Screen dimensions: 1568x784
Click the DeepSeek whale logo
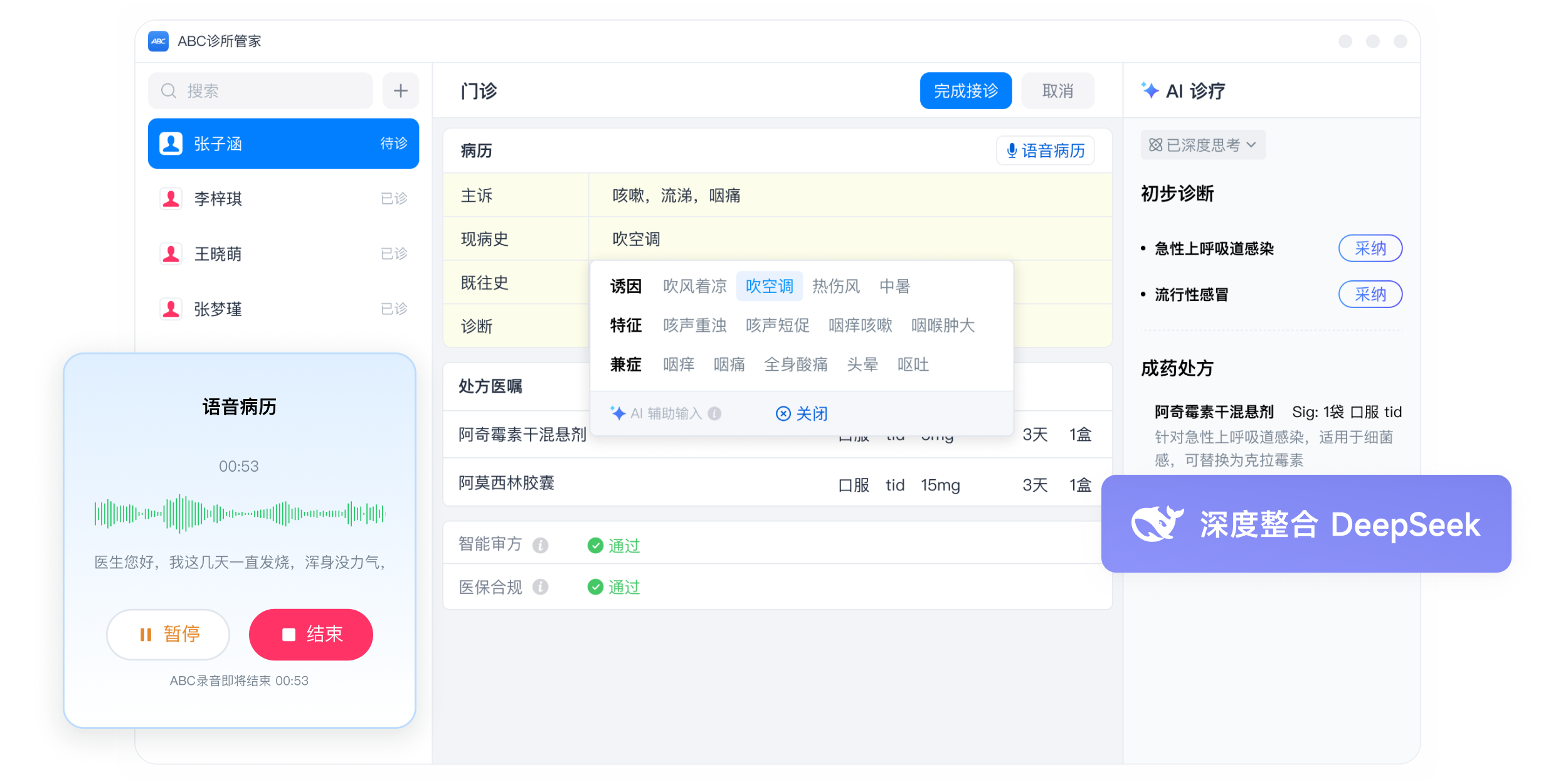tap(1156, 524)
